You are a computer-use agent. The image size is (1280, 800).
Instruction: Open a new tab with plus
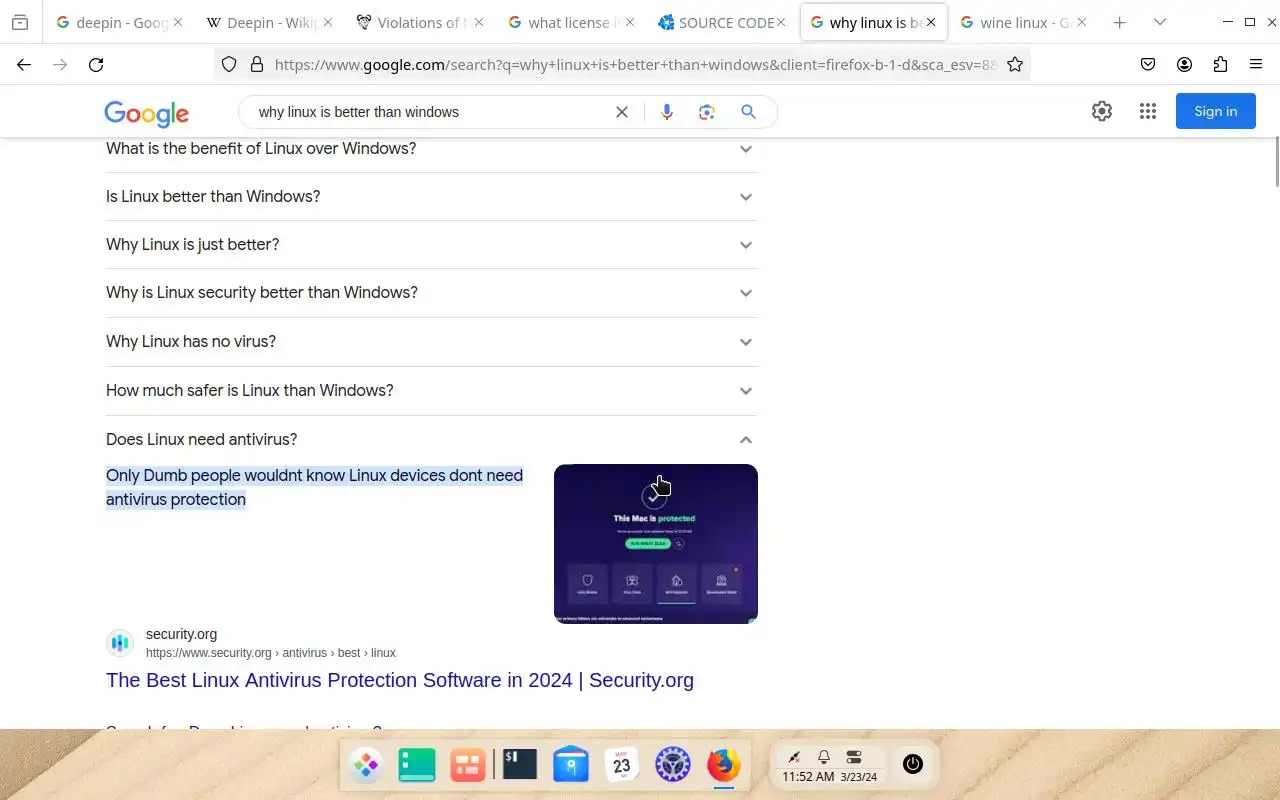[1120, 22]
